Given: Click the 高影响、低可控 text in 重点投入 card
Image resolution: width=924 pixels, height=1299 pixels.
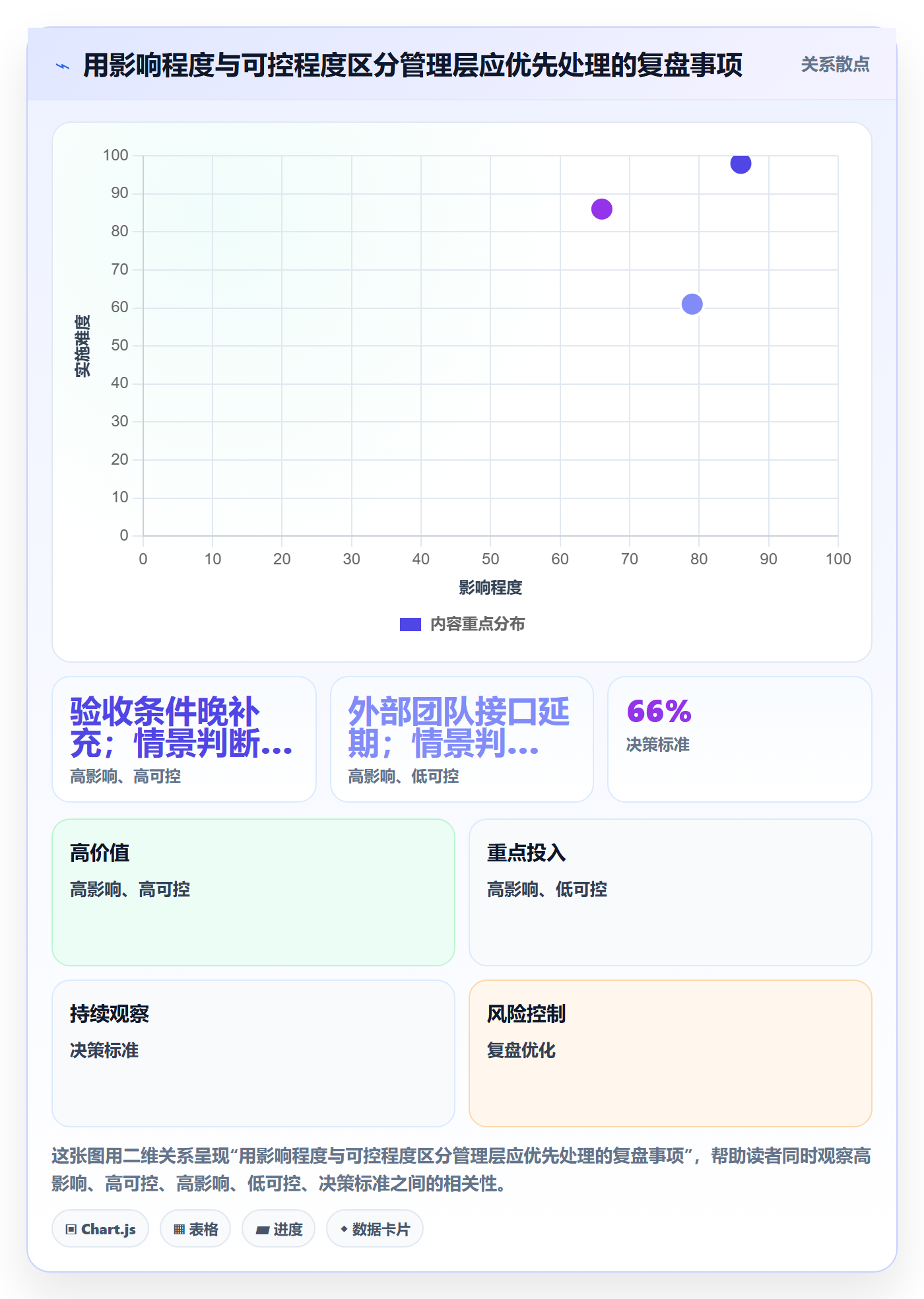Looking at the screenshot, I should point(547,889).
